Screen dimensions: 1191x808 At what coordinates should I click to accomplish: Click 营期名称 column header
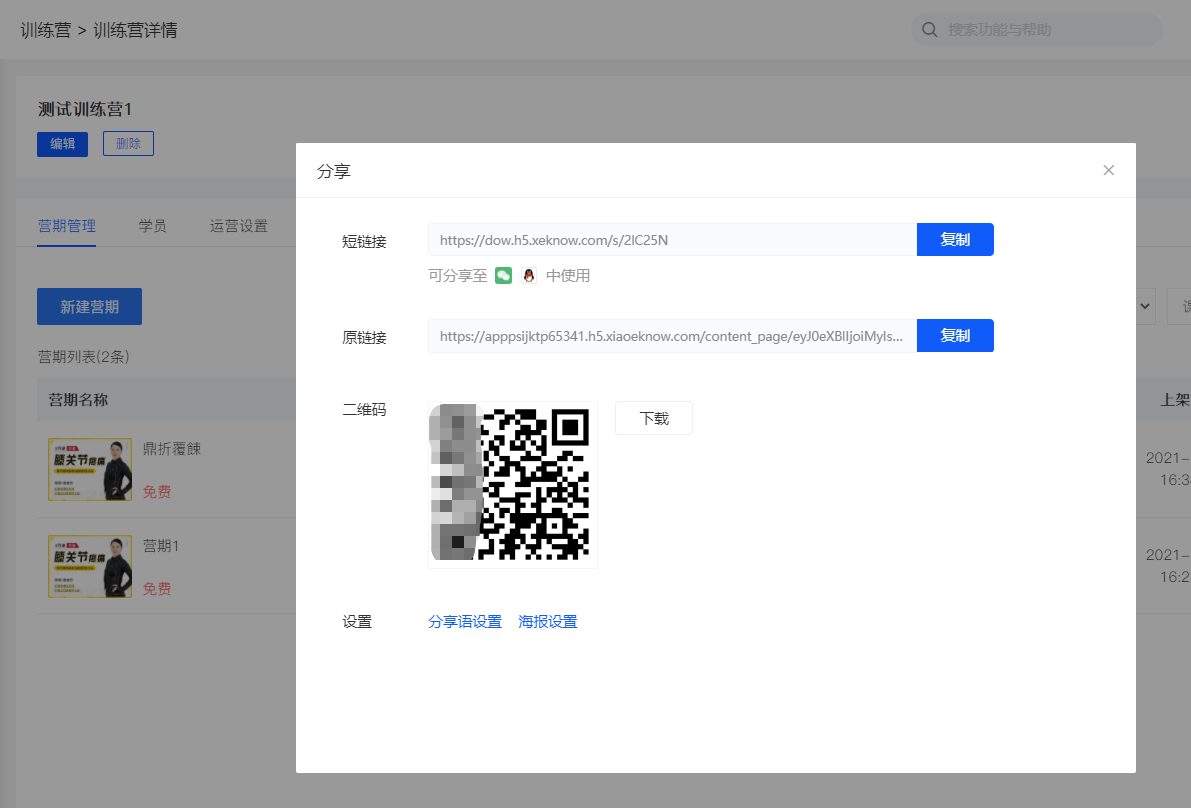tap(78, 400)
